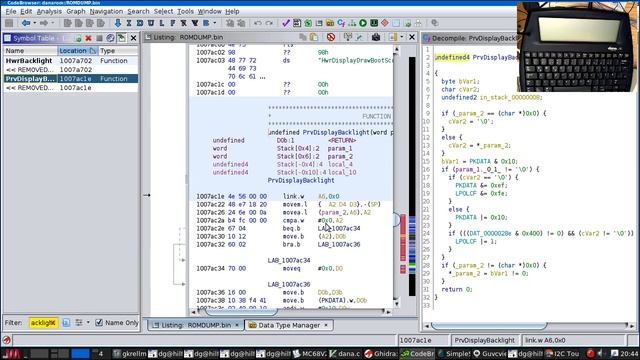Close the Listing ROMDUMP.bin panel
Viewport: 640px width, 360px height.
coord(412,38)
